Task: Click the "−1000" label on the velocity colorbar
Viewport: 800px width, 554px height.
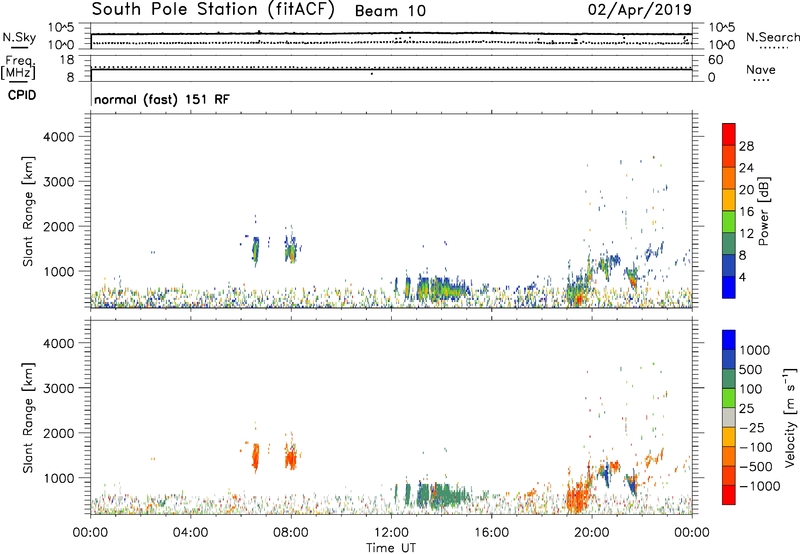Action: [760, 486]
